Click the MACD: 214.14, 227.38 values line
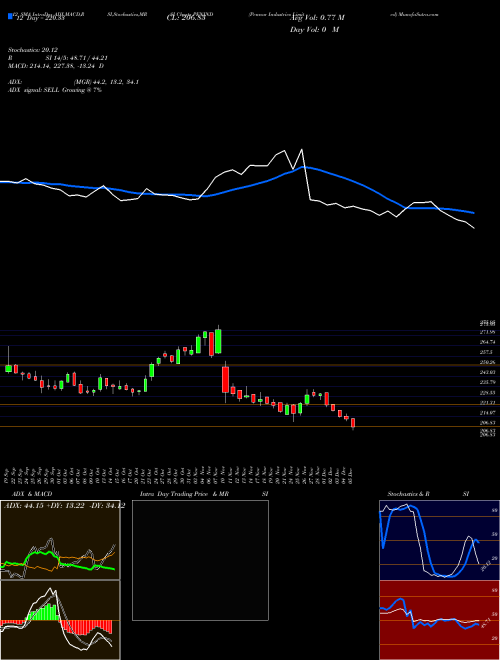 (56, 66)
